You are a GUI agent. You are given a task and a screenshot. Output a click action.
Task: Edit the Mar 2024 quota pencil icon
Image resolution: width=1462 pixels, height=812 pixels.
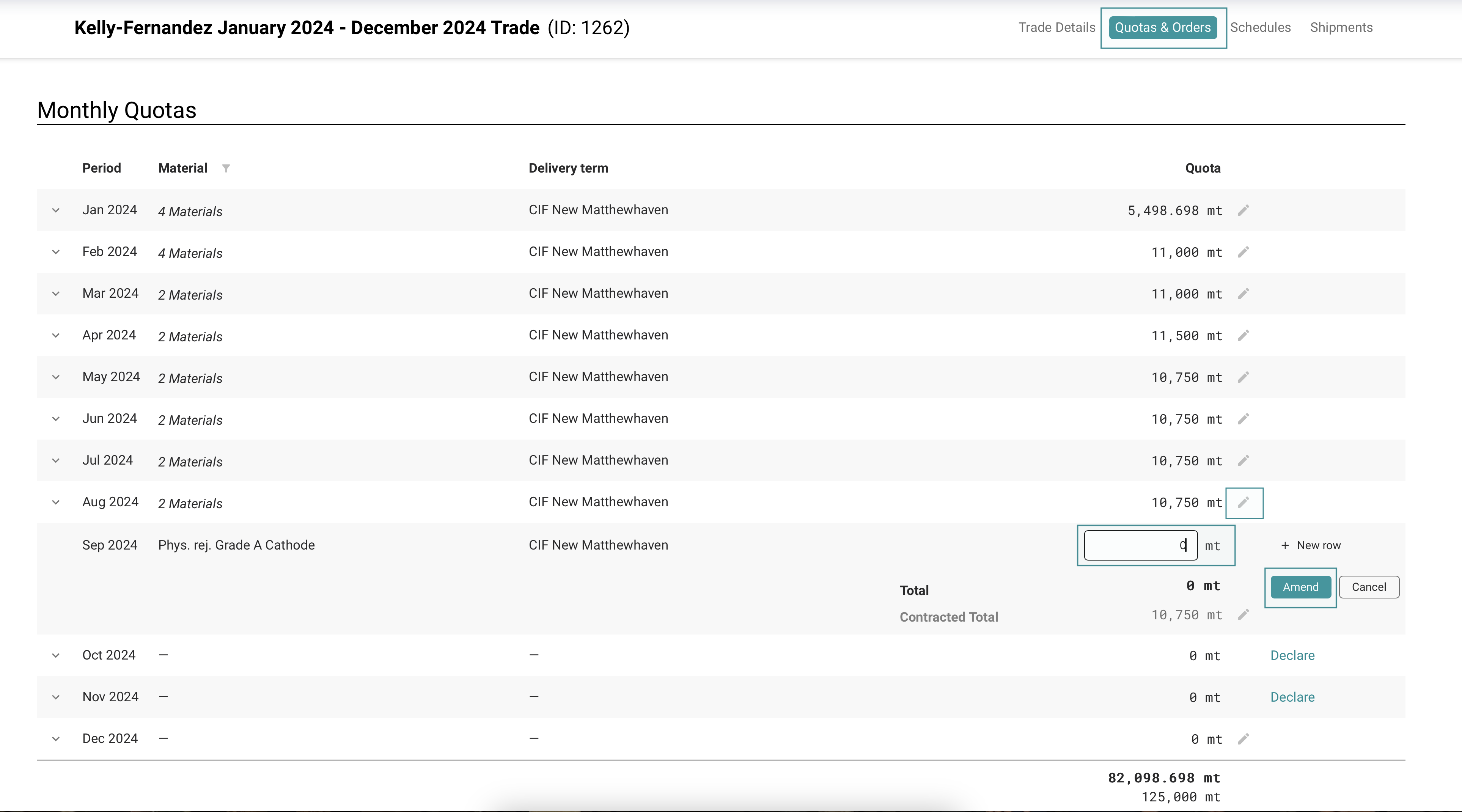pyautogui.click(x=1243, y=294)
